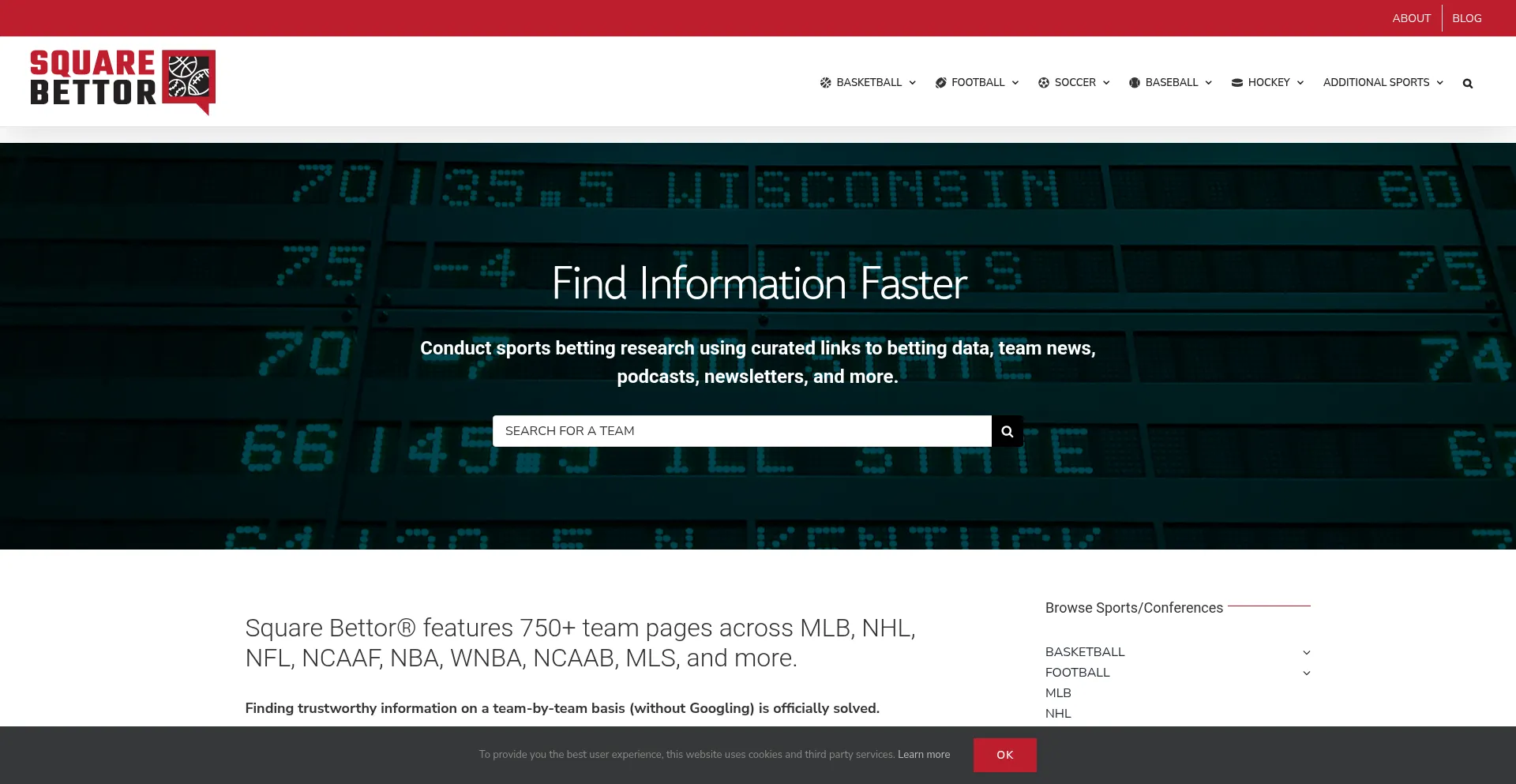Follow the Learn more cookie link
This screenshot has height=784, width=1516.
point(923,755)
